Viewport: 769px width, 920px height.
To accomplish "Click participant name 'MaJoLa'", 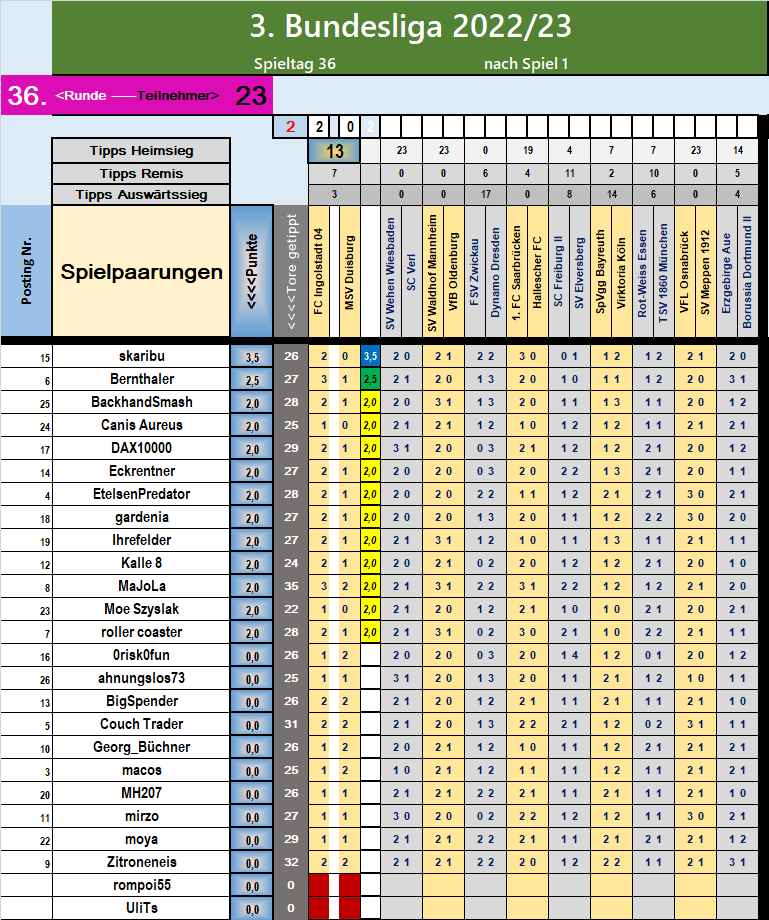I will point(141,586).
